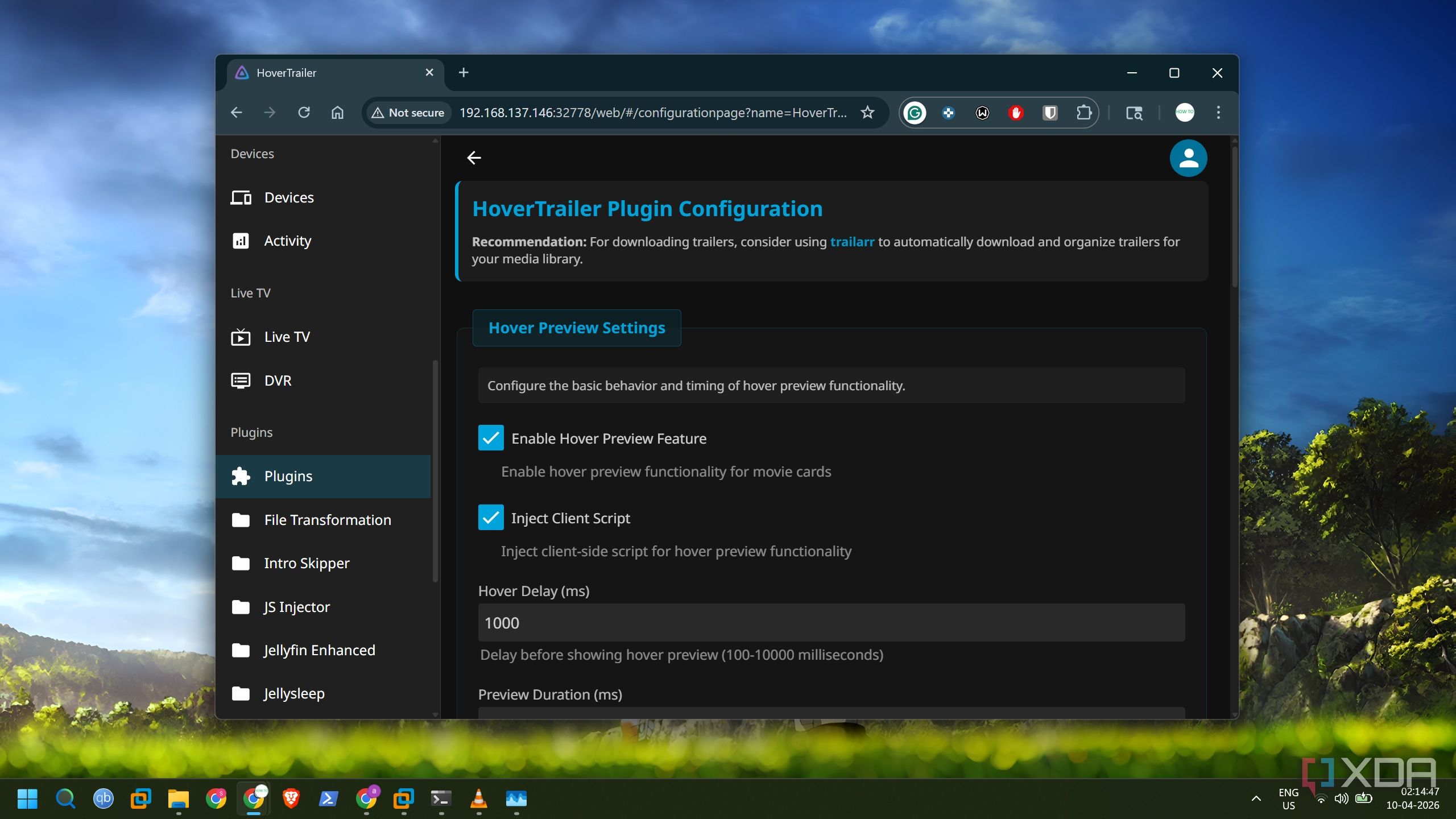Open the Windows Start menu

tap(27, 799)
